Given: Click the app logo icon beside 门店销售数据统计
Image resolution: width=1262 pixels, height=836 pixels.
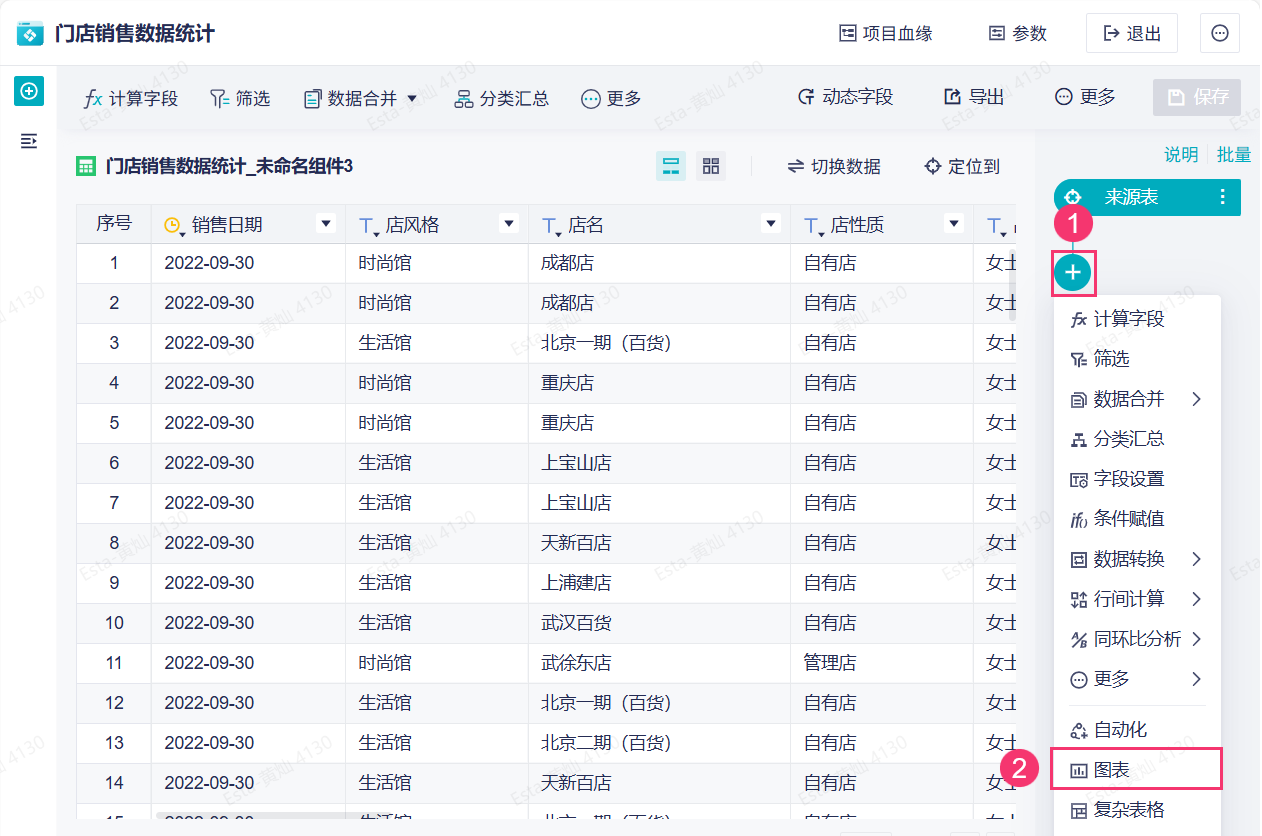Looking at the screenshot, I should click(31, 33).
